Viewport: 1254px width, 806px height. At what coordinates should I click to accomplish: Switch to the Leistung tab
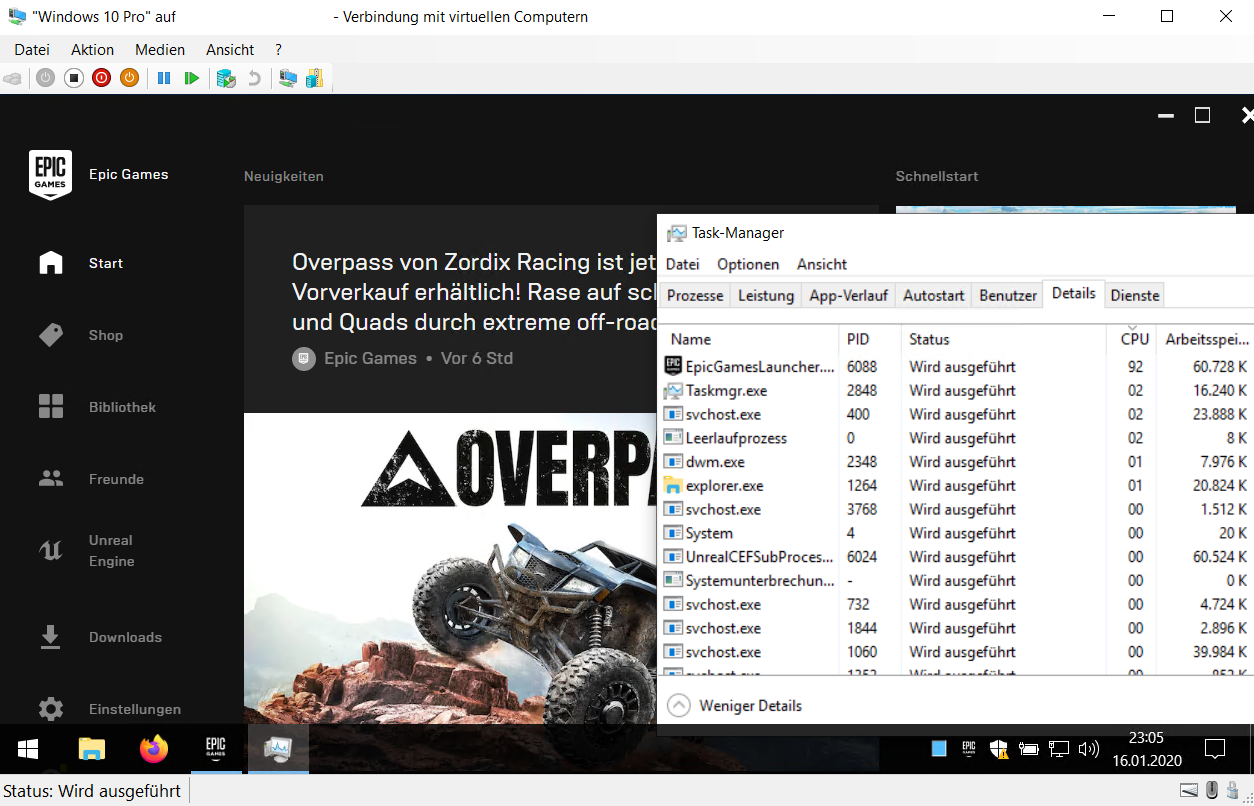[766, 295]
